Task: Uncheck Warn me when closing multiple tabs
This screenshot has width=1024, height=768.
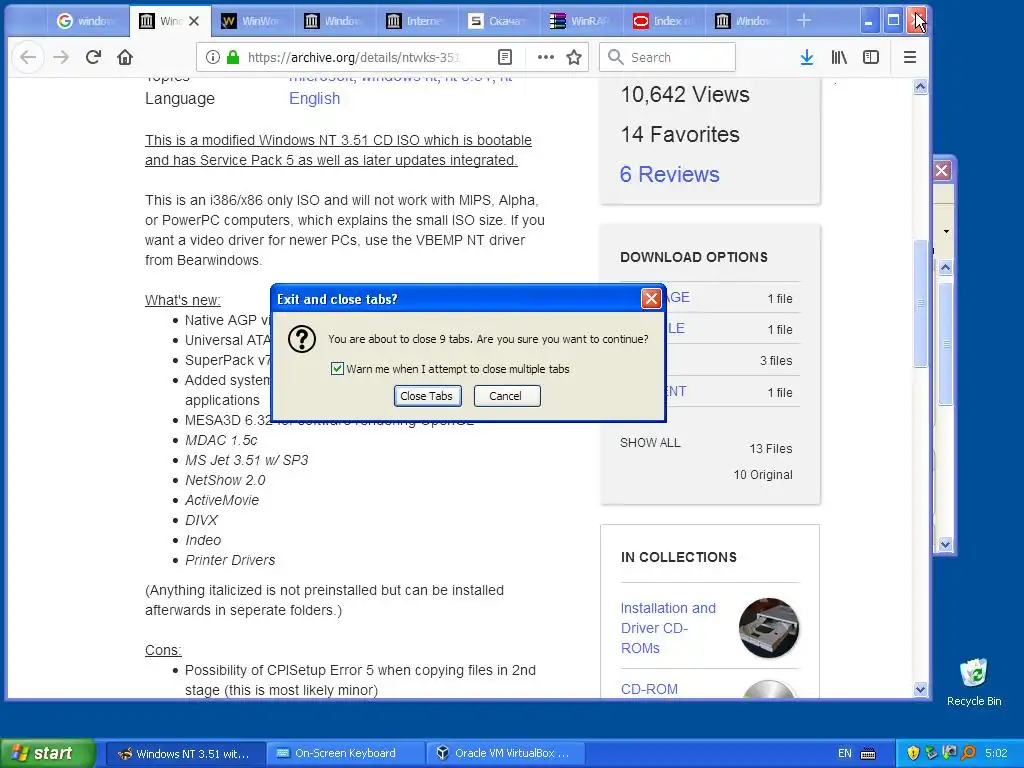Action: point(337,369)
